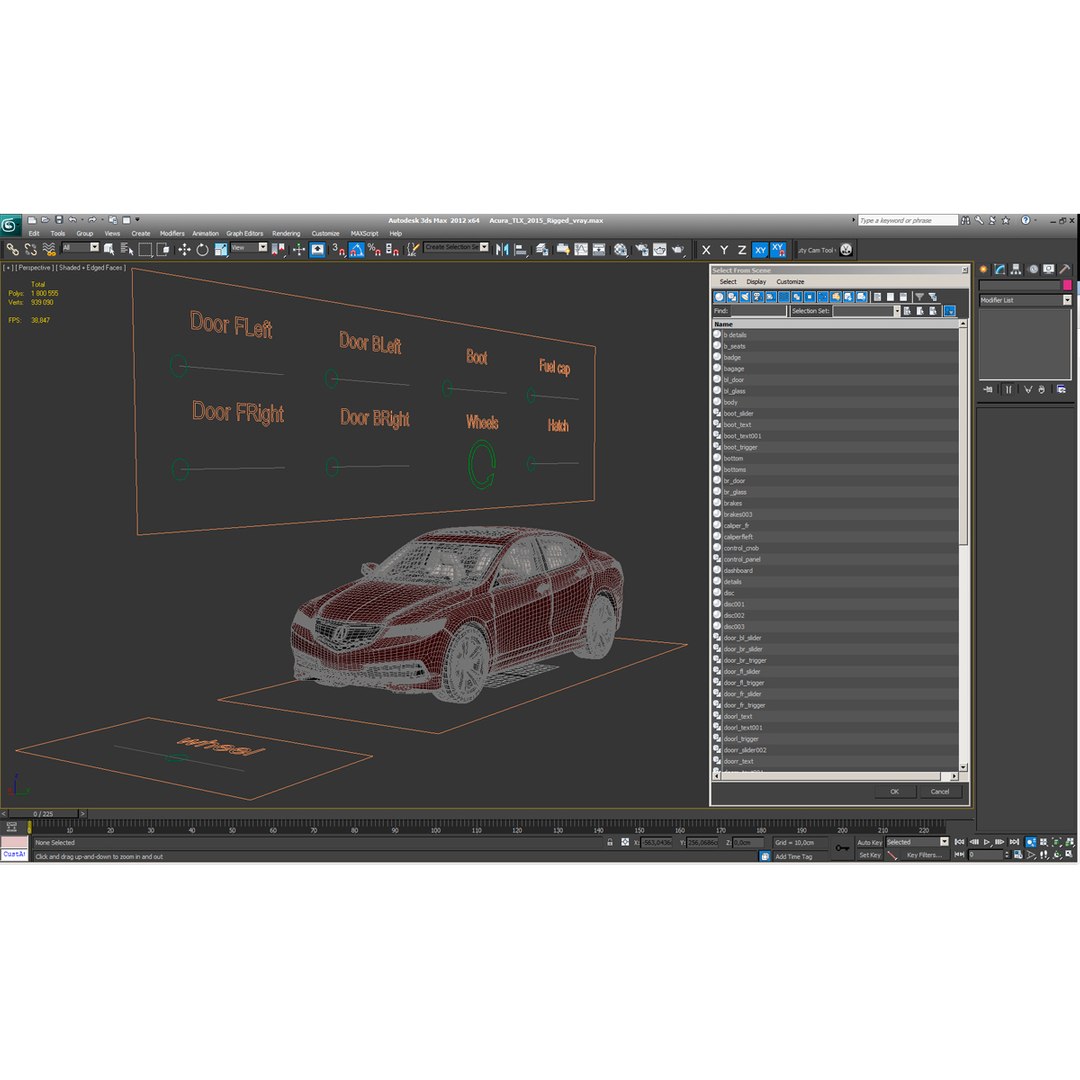Click Cancel in Select From Scene
The width and height of the screenshot is (1080, 1080).
pos(939,791)
